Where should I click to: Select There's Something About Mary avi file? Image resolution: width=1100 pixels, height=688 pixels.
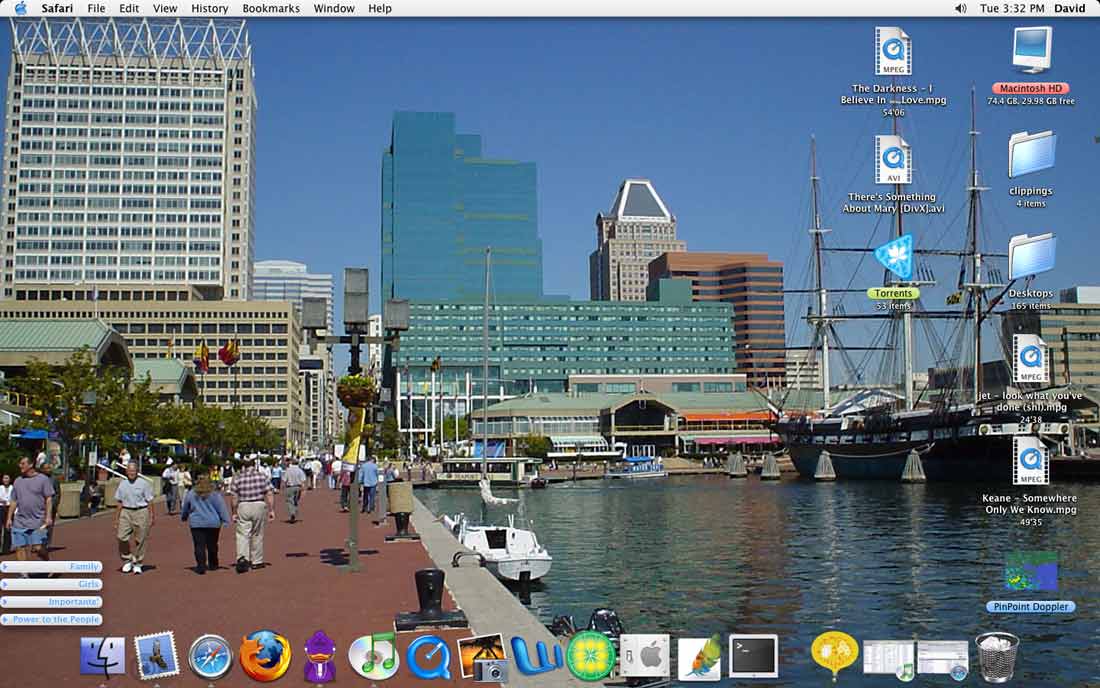(x=893, y=159)
